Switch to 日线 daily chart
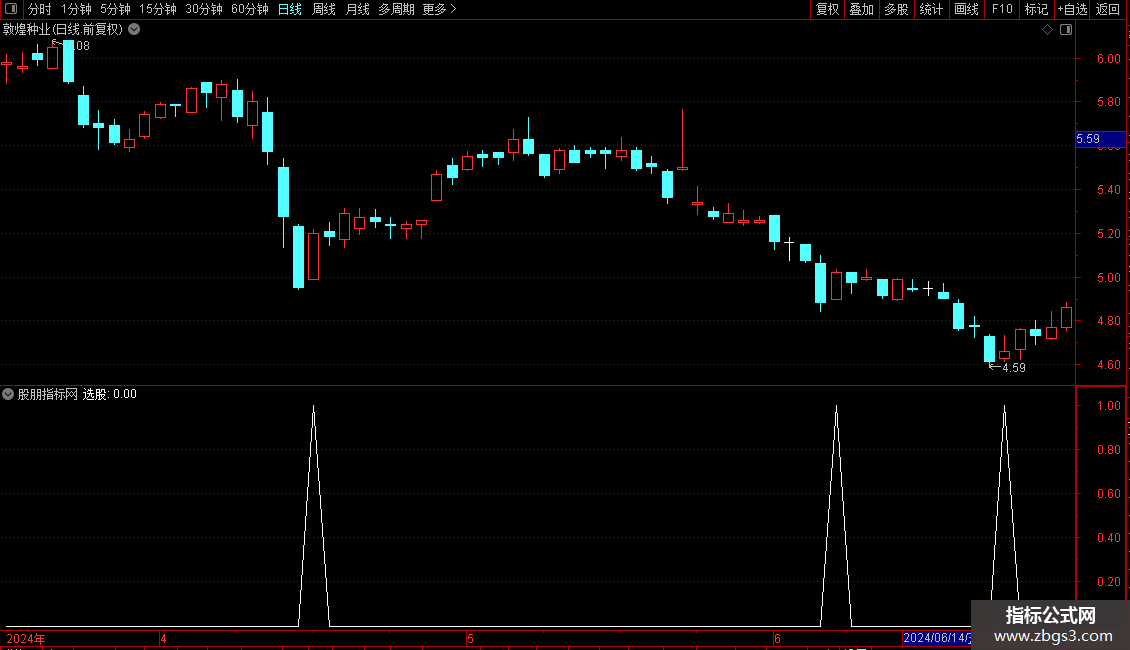Viewport: 1130px width, 650px height. click(x=290, y=9)
